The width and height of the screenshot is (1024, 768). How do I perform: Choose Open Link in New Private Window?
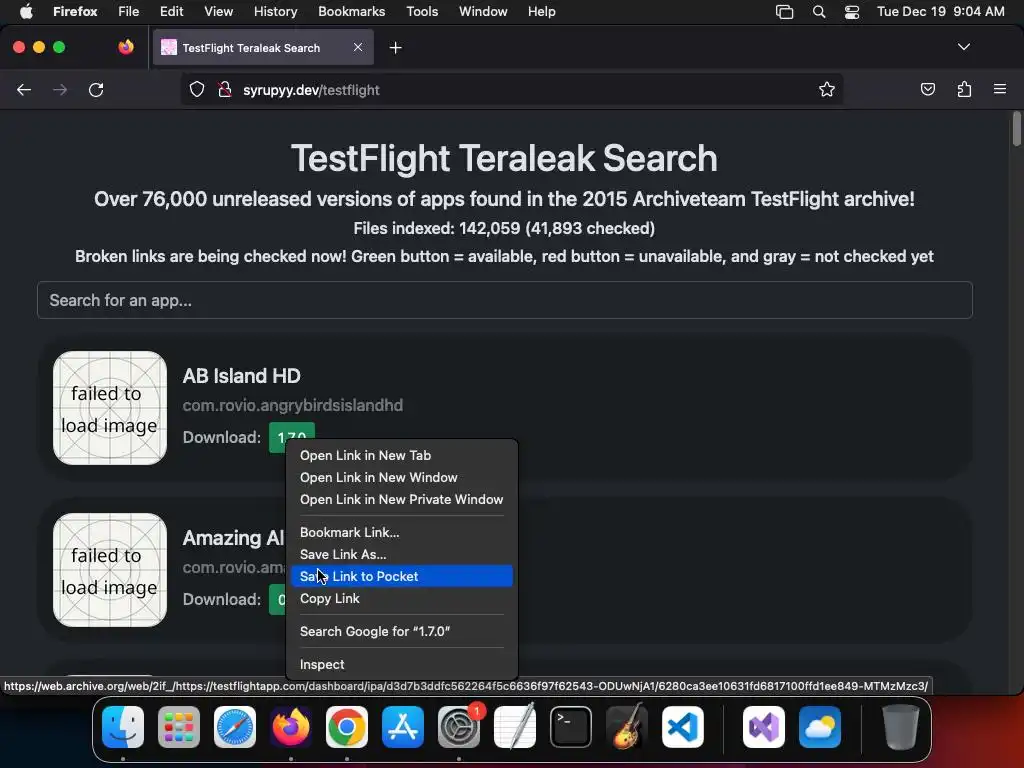401,499
